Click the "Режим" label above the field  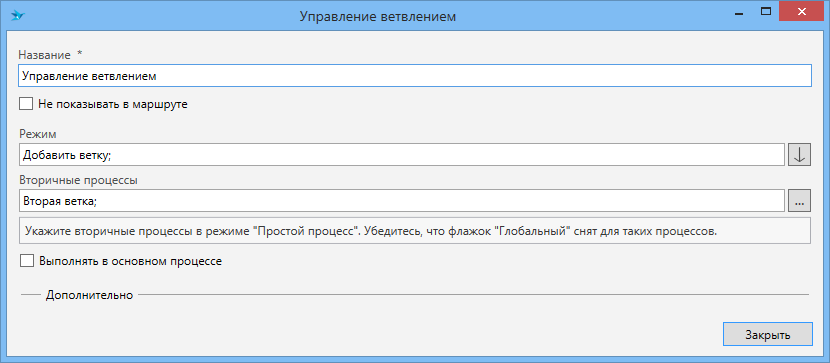click(38, 134)
